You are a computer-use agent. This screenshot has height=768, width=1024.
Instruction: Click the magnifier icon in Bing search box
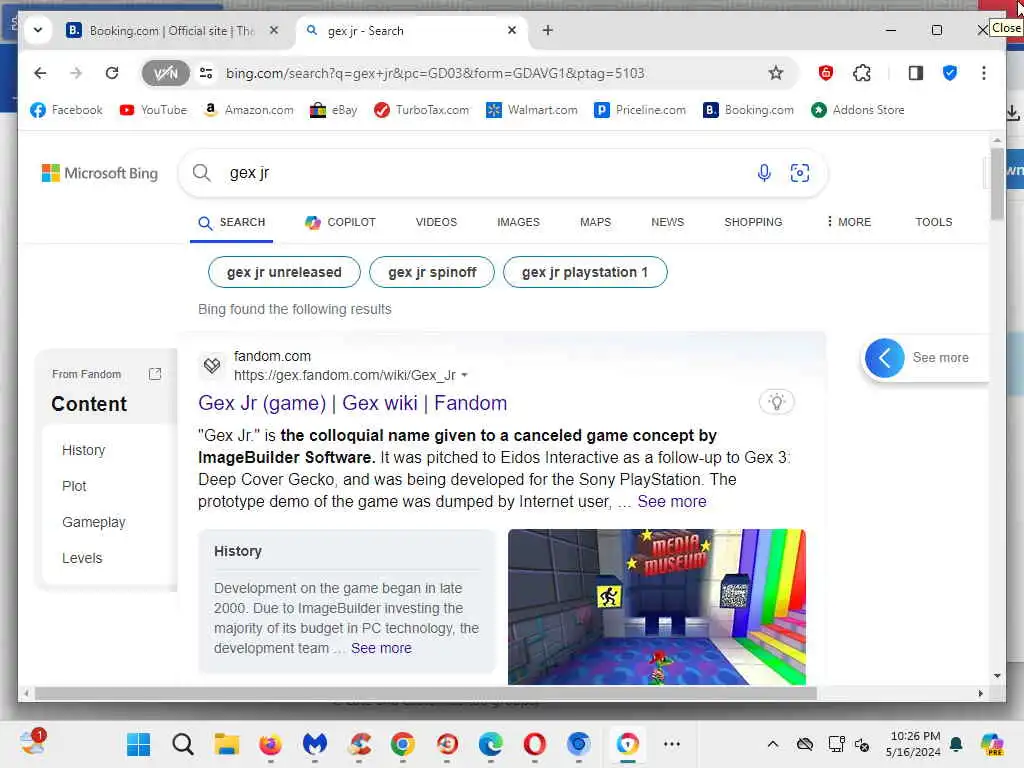coord(202,173)
